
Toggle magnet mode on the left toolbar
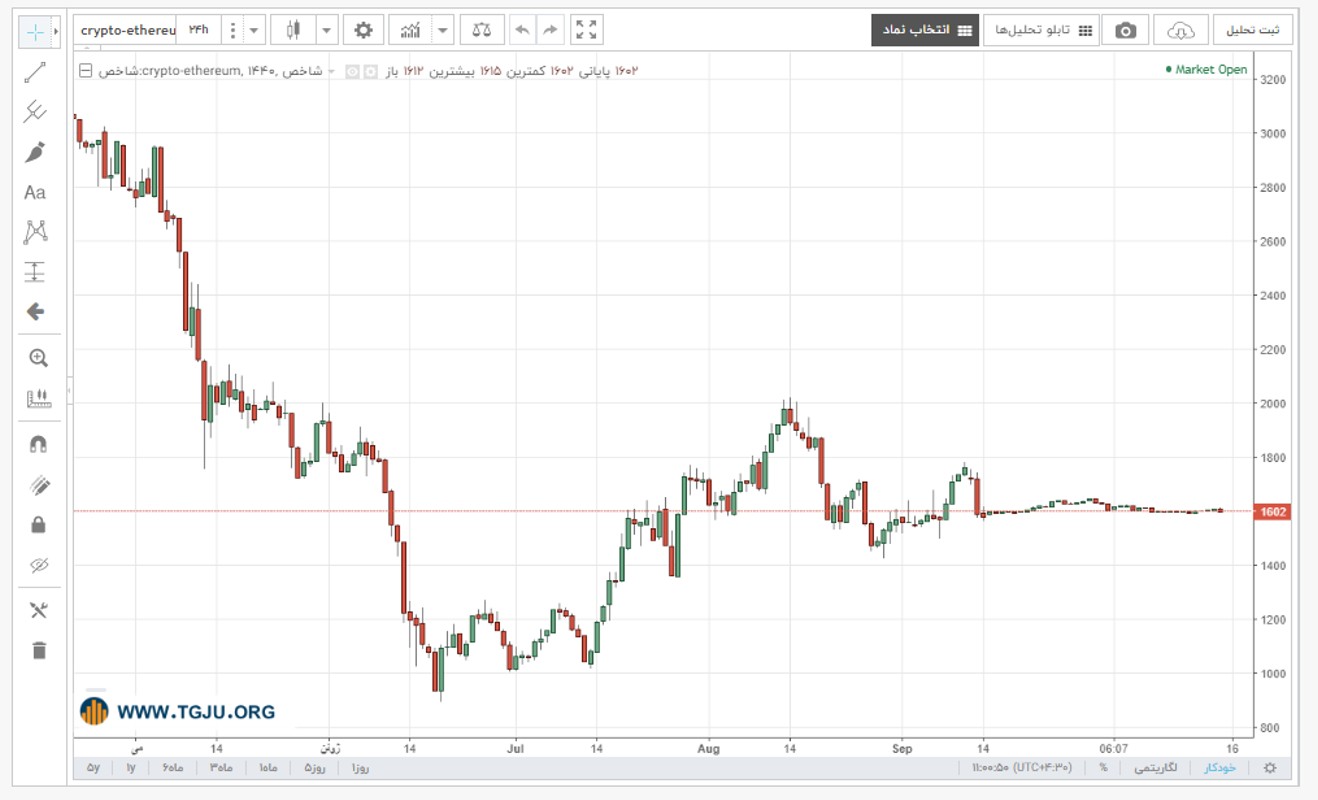tap(38, 445)
